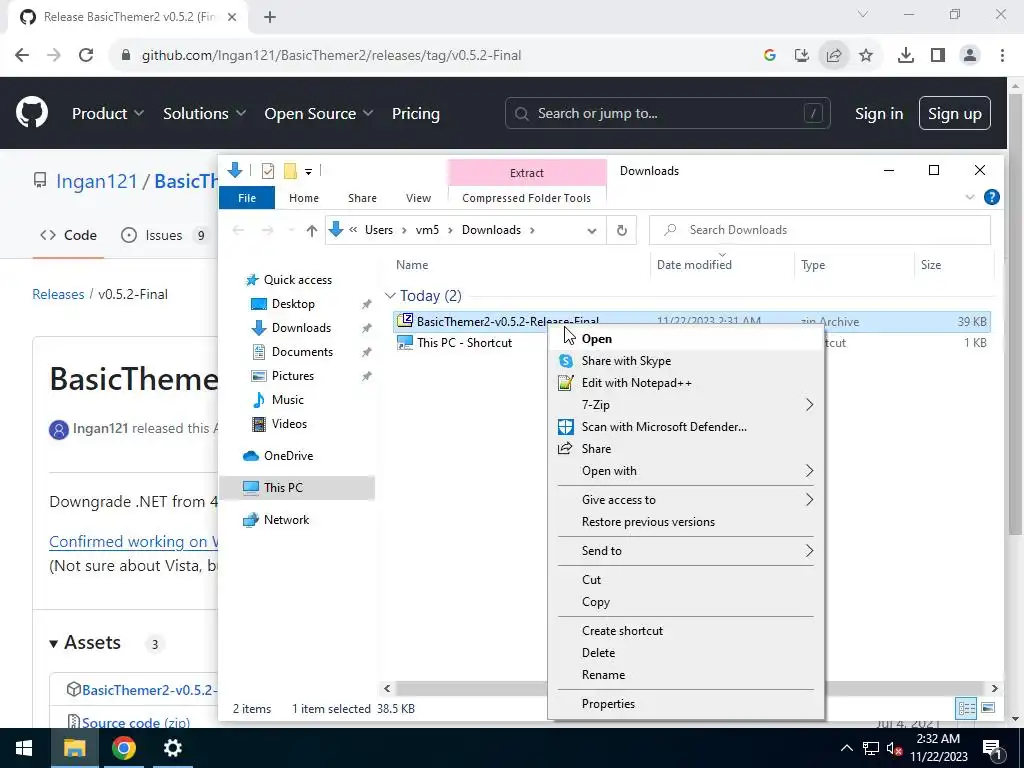Open a new Chrome tab
This screenshot has width=1024, height=768.
(x=270, y=17)
